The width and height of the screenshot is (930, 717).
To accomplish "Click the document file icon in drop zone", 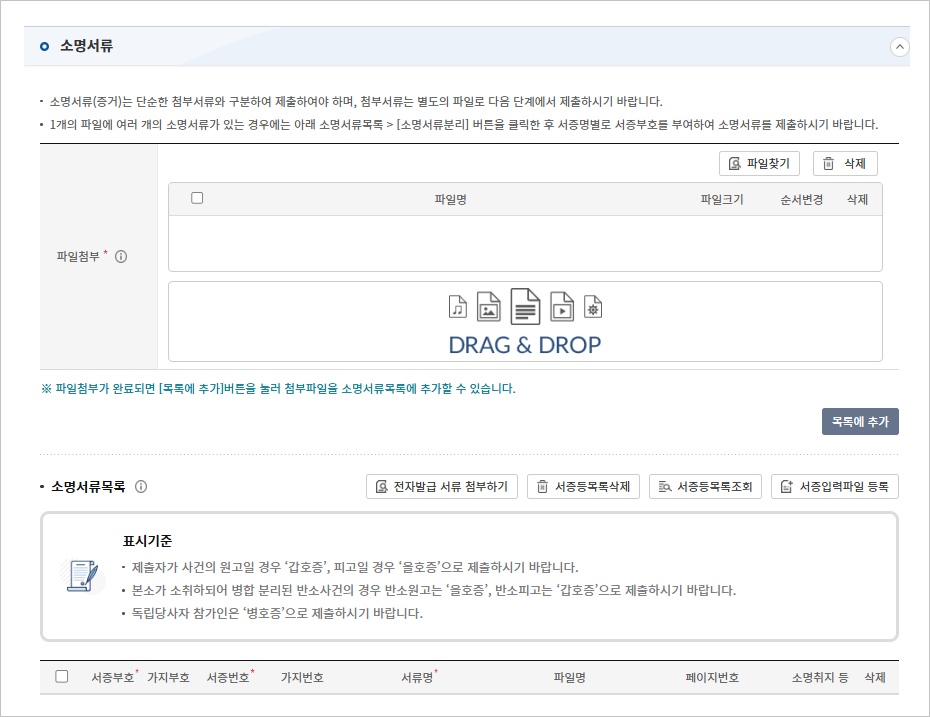I will (x=525, y=306).
